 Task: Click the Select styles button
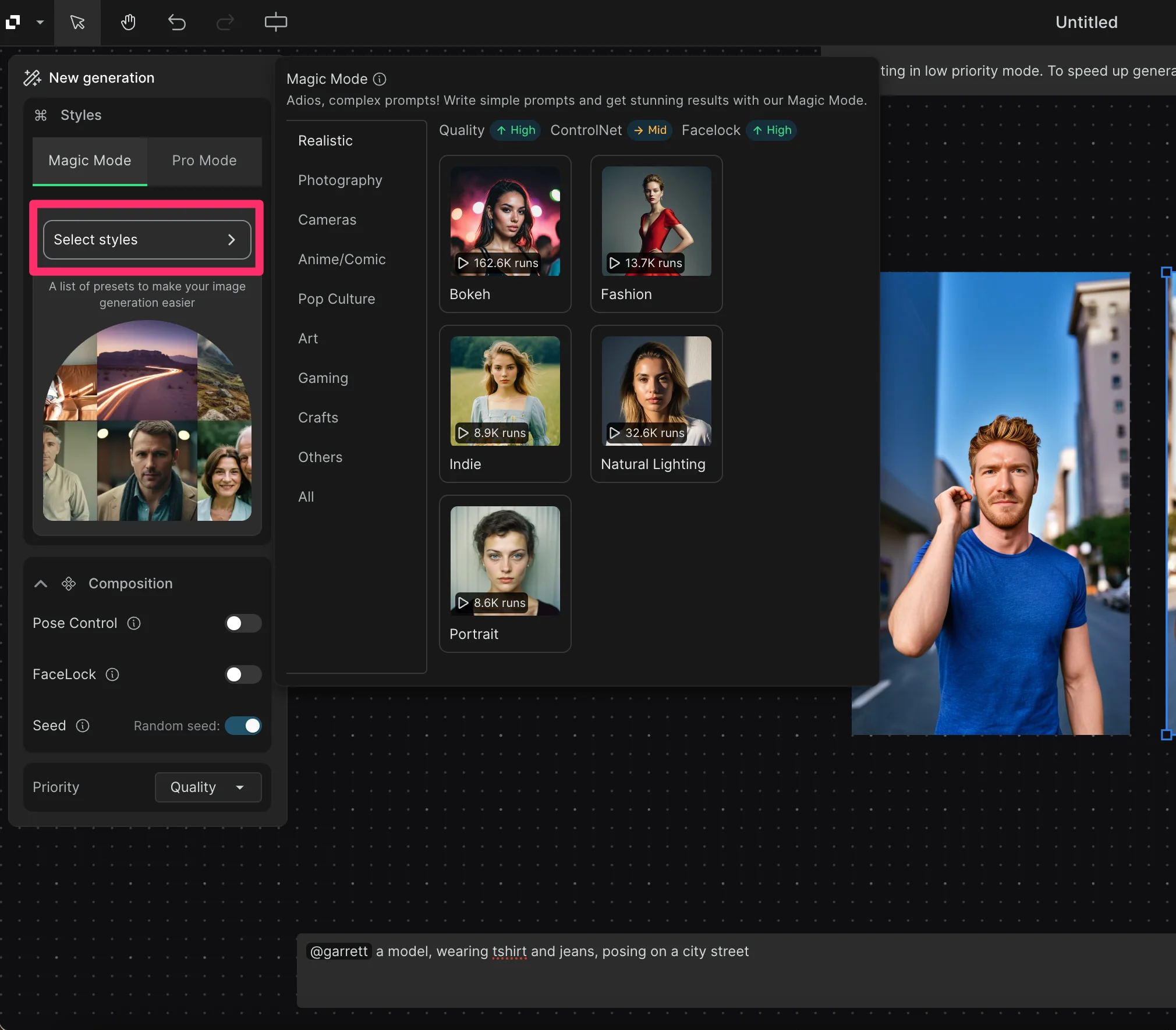(147, 240)
